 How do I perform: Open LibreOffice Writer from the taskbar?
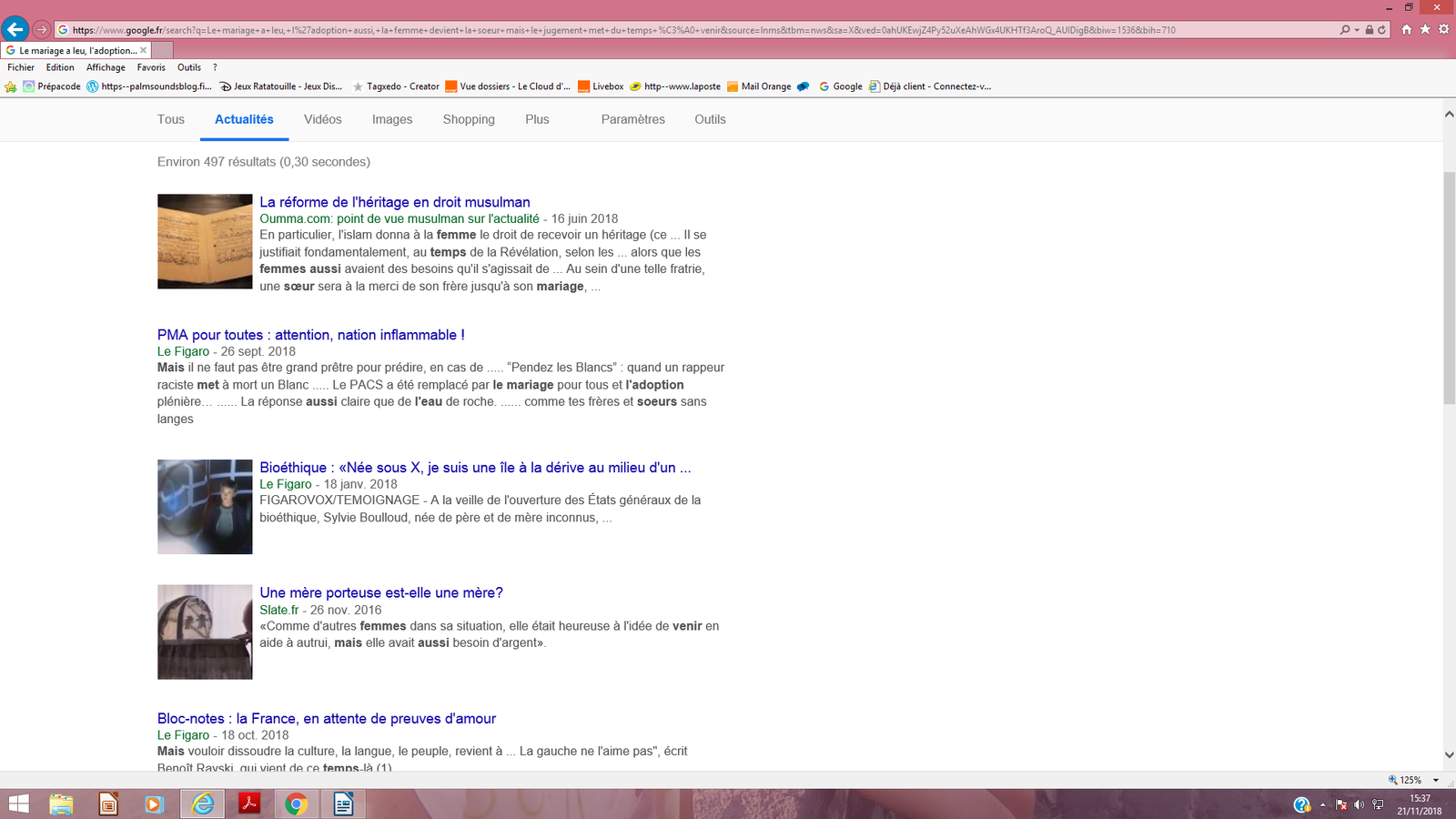(343, 804)
